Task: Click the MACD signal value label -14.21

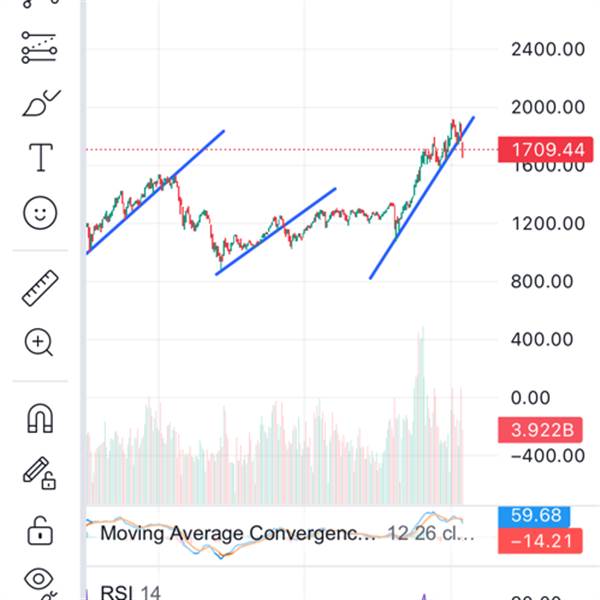Action: pos(541,541)
